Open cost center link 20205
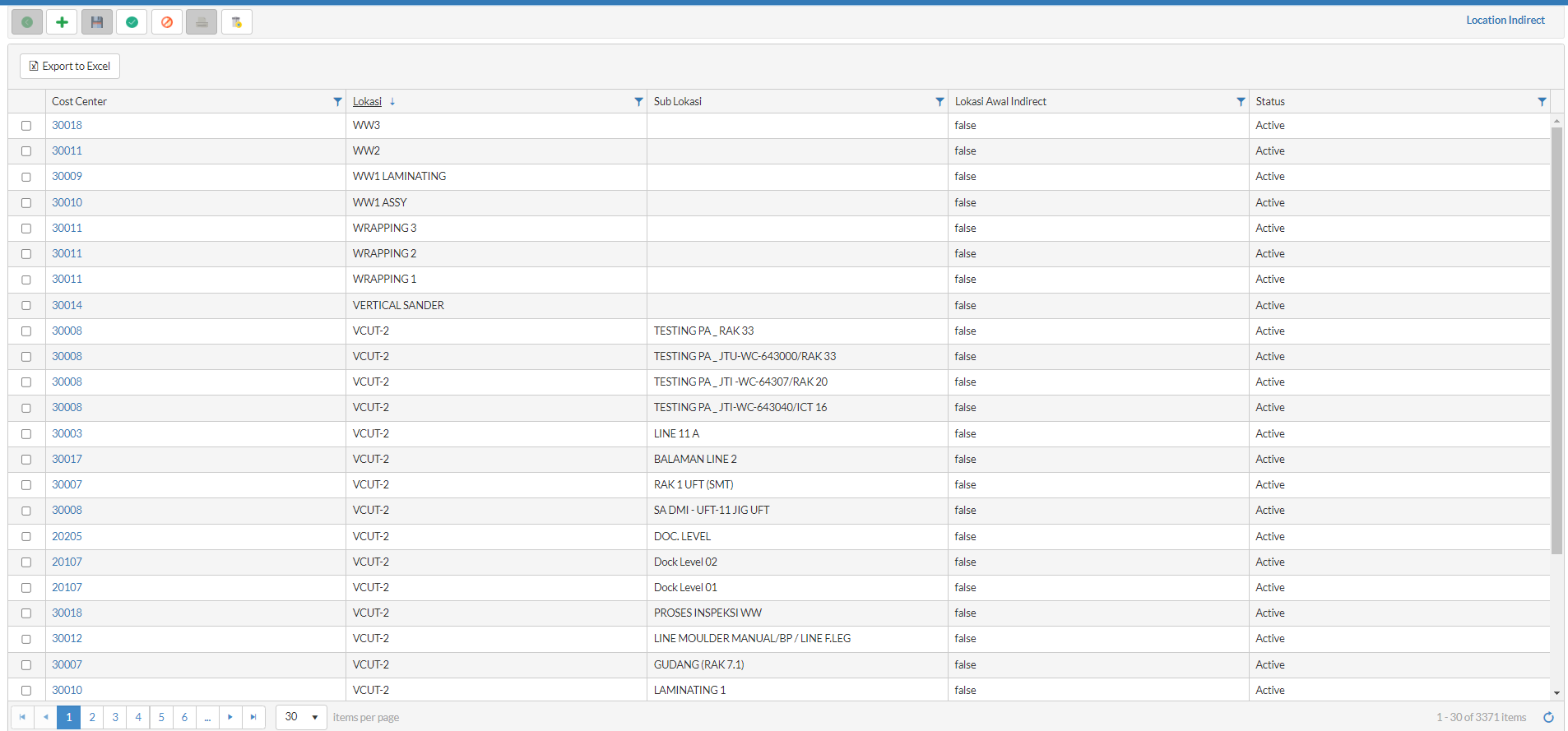Viewport: 1568px width, 731px height. coord(67,536)
